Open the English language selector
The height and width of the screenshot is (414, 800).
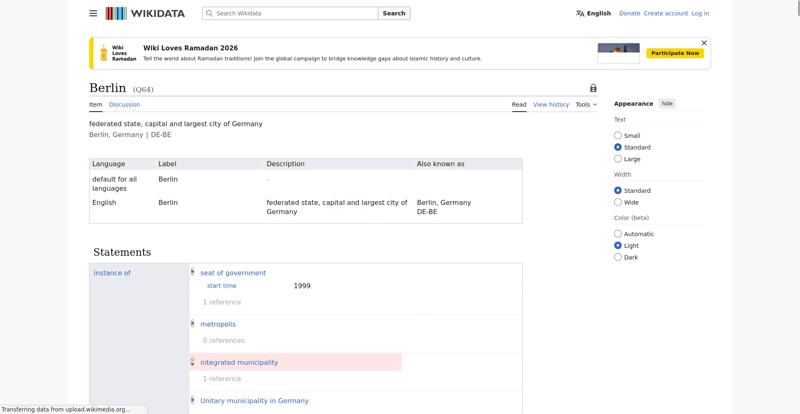pos(593,14)
